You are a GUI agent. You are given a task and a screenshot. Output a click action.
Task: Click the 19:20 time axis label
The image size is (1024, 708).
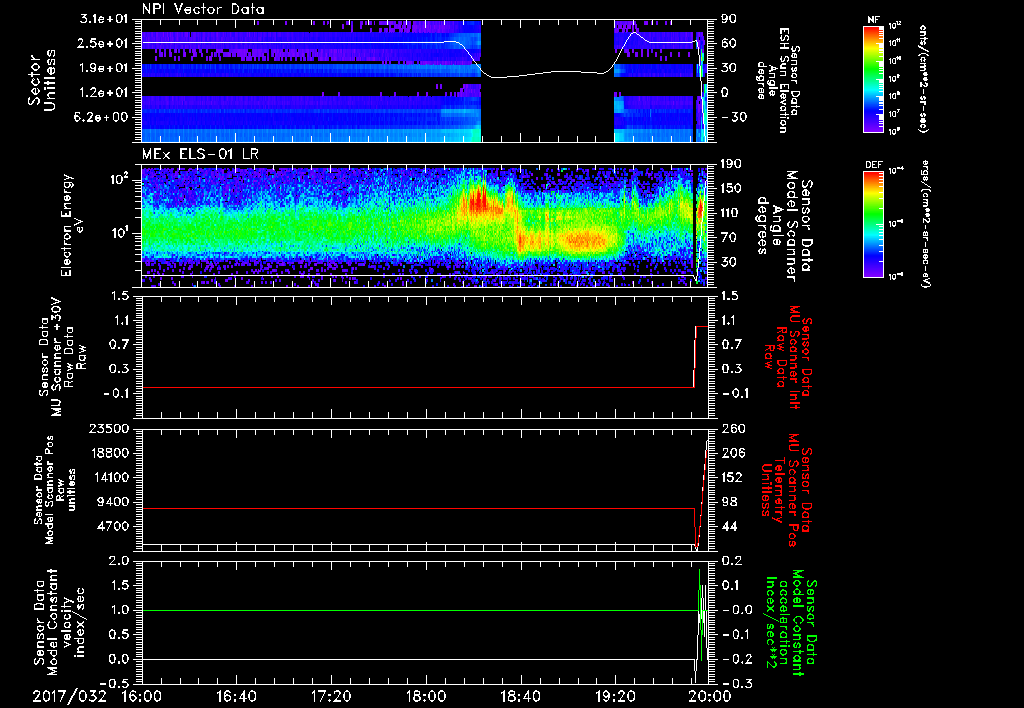614,696
